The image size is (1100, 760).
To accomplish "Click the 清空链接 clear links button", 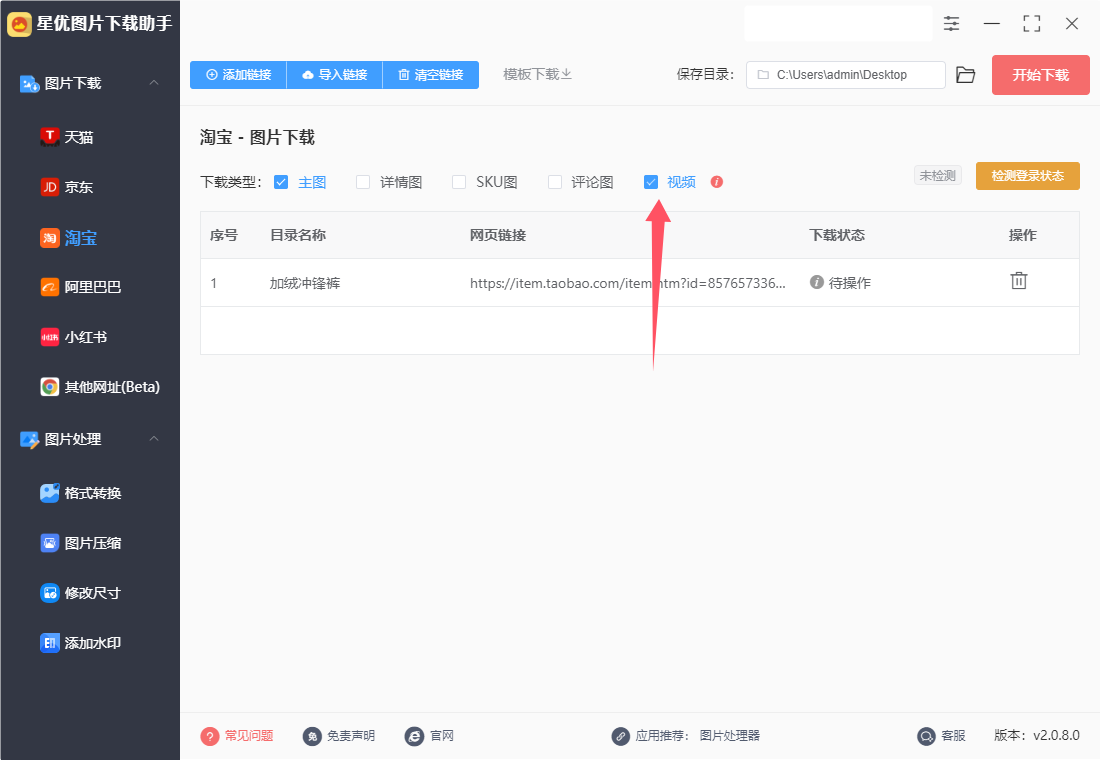I will (431, 74).
